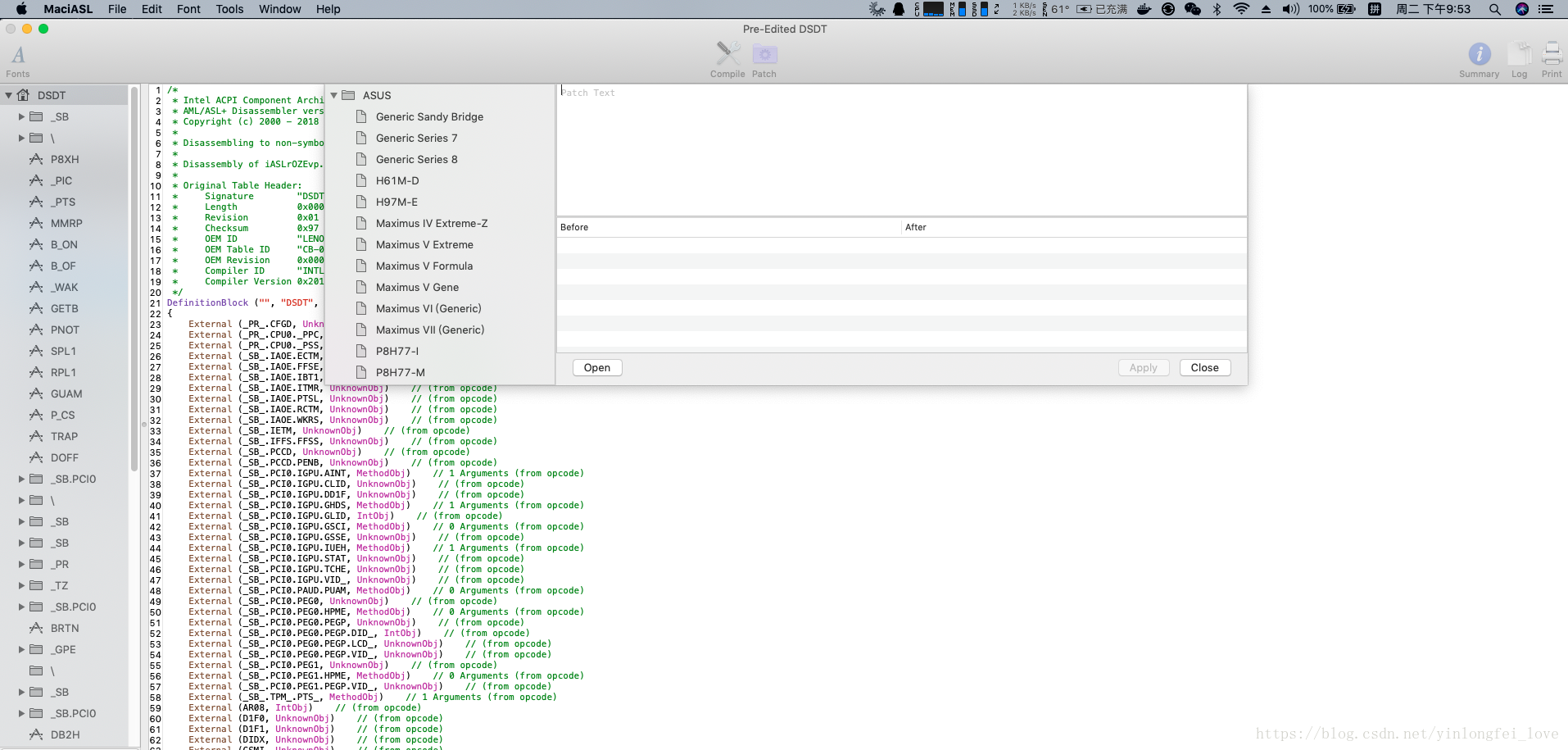Expand the _PR tree node
Image resolution: width=1568 pixels, height=750 pixels.
(22, 565)
